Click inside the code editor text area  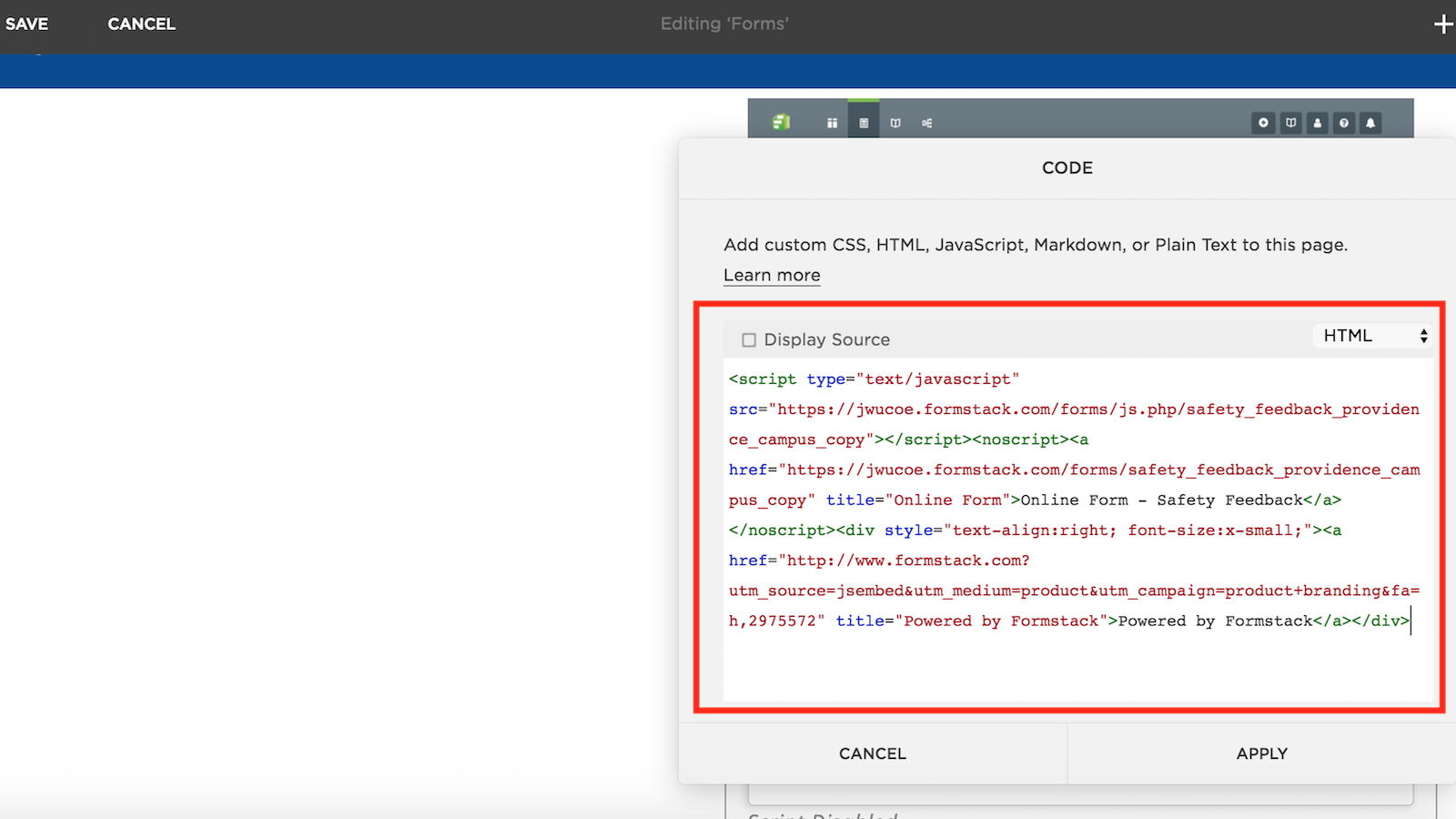click(1078, 530)
